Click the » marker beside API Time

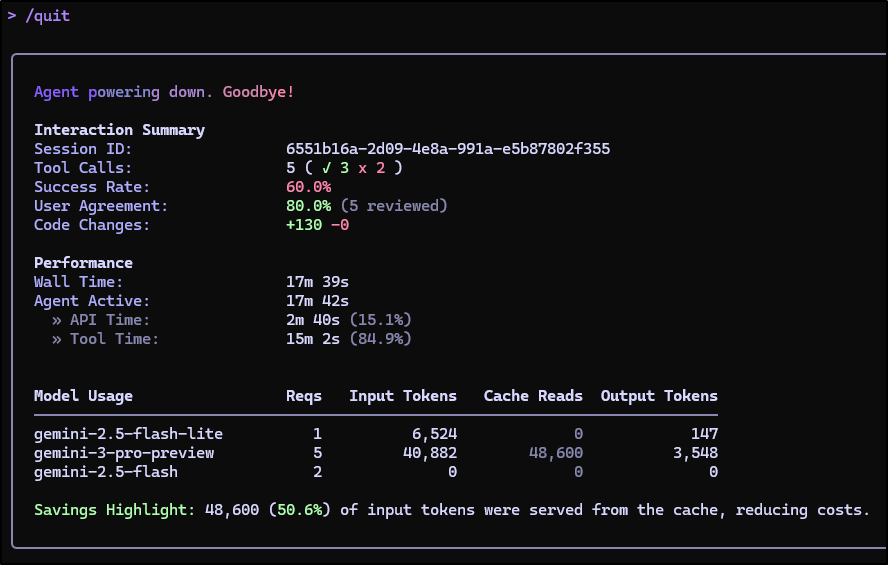[x=57, y=320]
